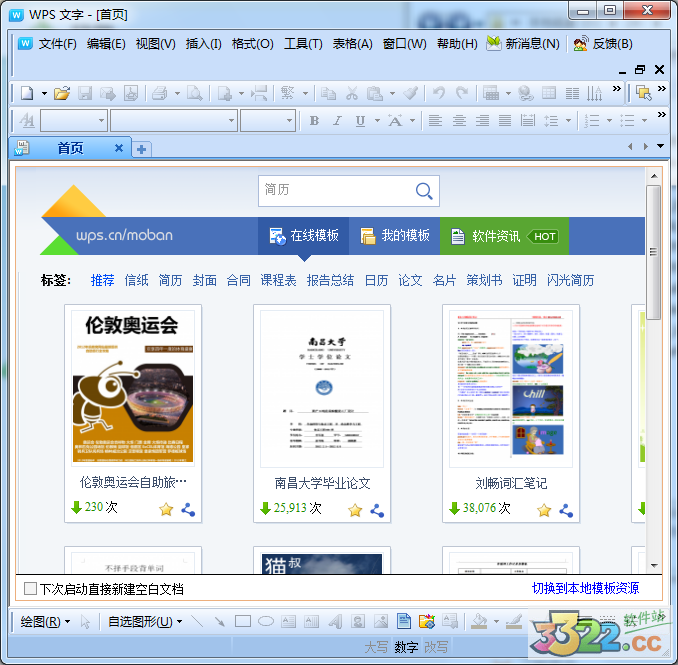Toggle Italic formatting
Viewport: 678px width, 665px height.
click(x=337, y=121)
